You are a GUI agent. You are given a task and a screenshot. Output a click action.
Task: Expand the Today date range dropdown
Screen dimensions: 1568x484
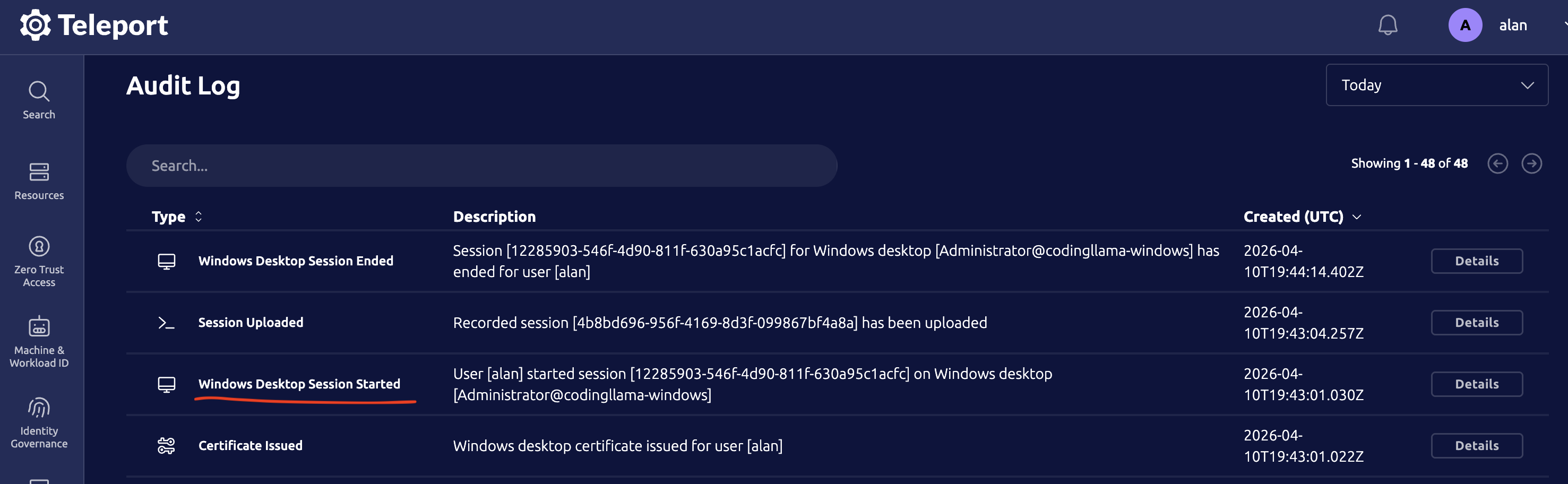pos(1436,85)
